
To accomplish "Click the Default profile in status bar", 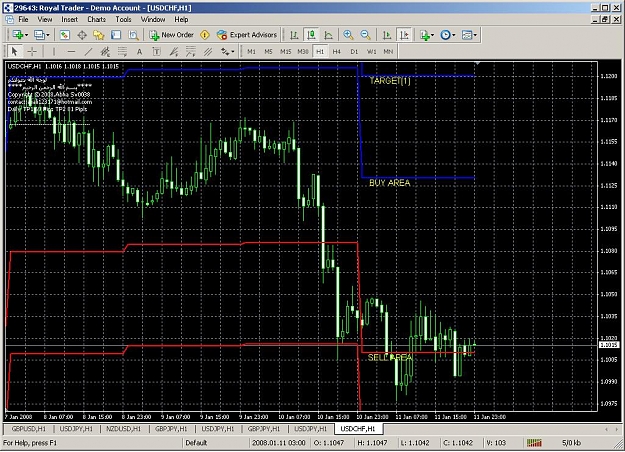I will coord(196,443).
